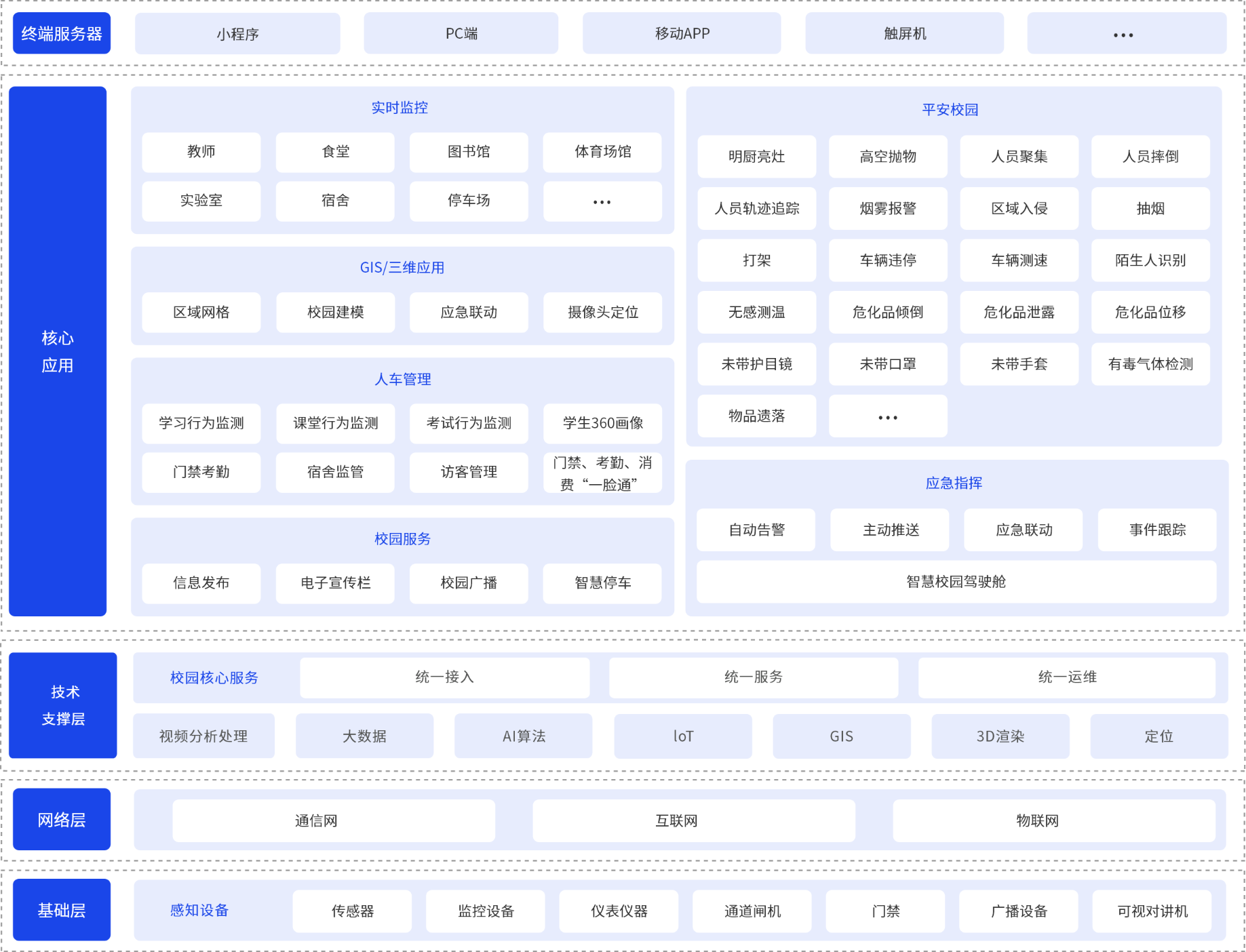The image size is (1246, 952).
Task: Click the 摄像头定位 box
Action: [602, 313]
